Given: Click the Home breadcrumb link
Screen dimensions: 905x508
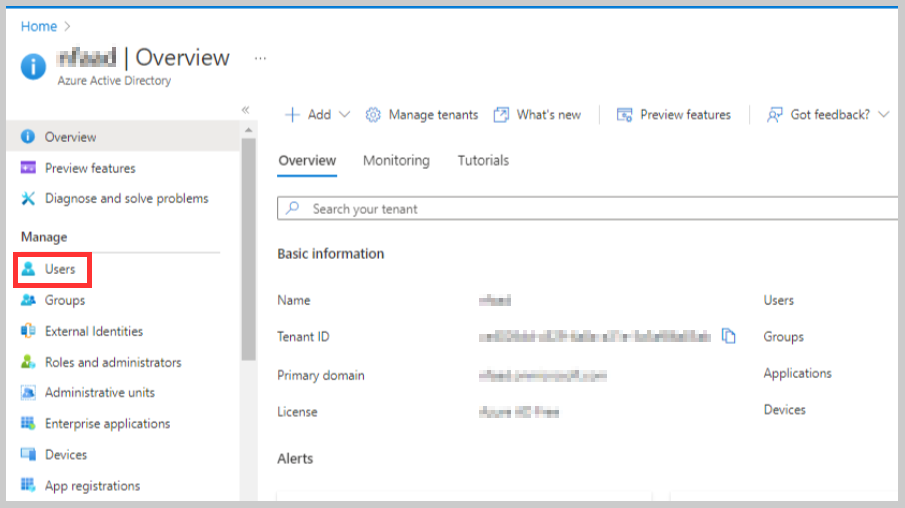Looking at the screenshot, I should pos(39,27).
